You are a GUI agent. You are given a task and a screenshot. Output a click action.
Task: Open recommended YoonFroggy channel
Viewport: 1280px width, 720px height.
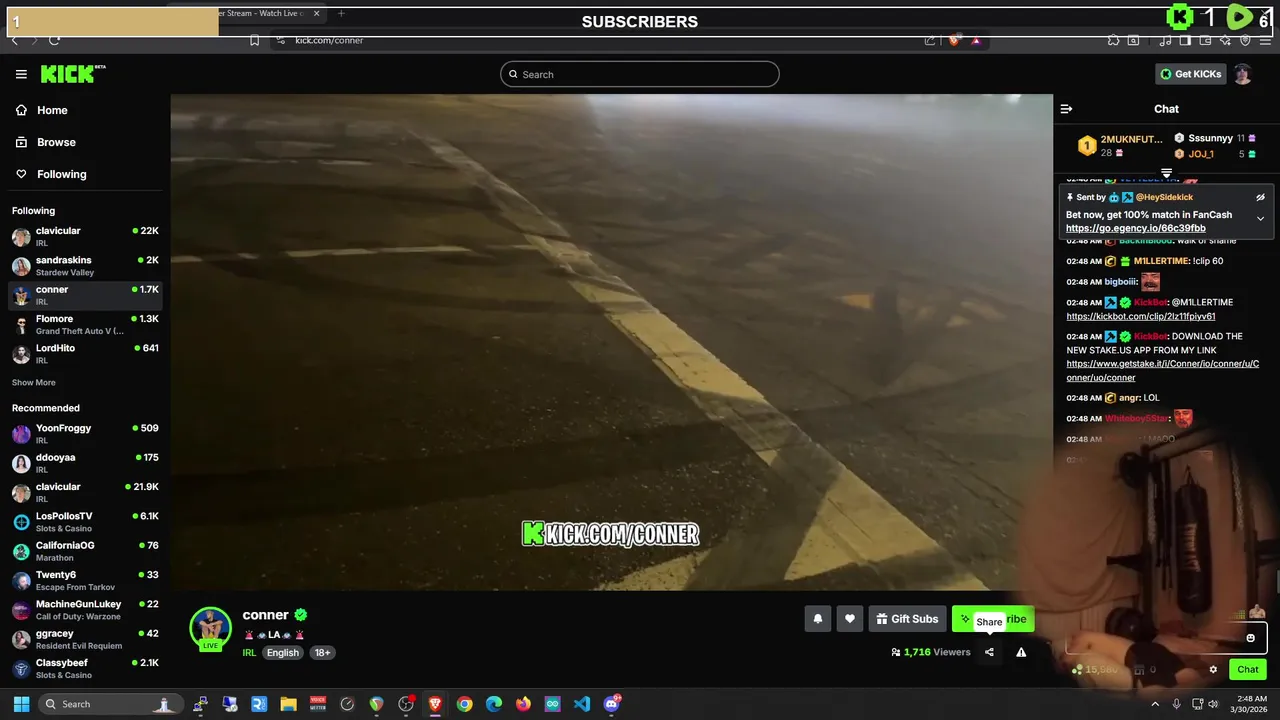85,434
